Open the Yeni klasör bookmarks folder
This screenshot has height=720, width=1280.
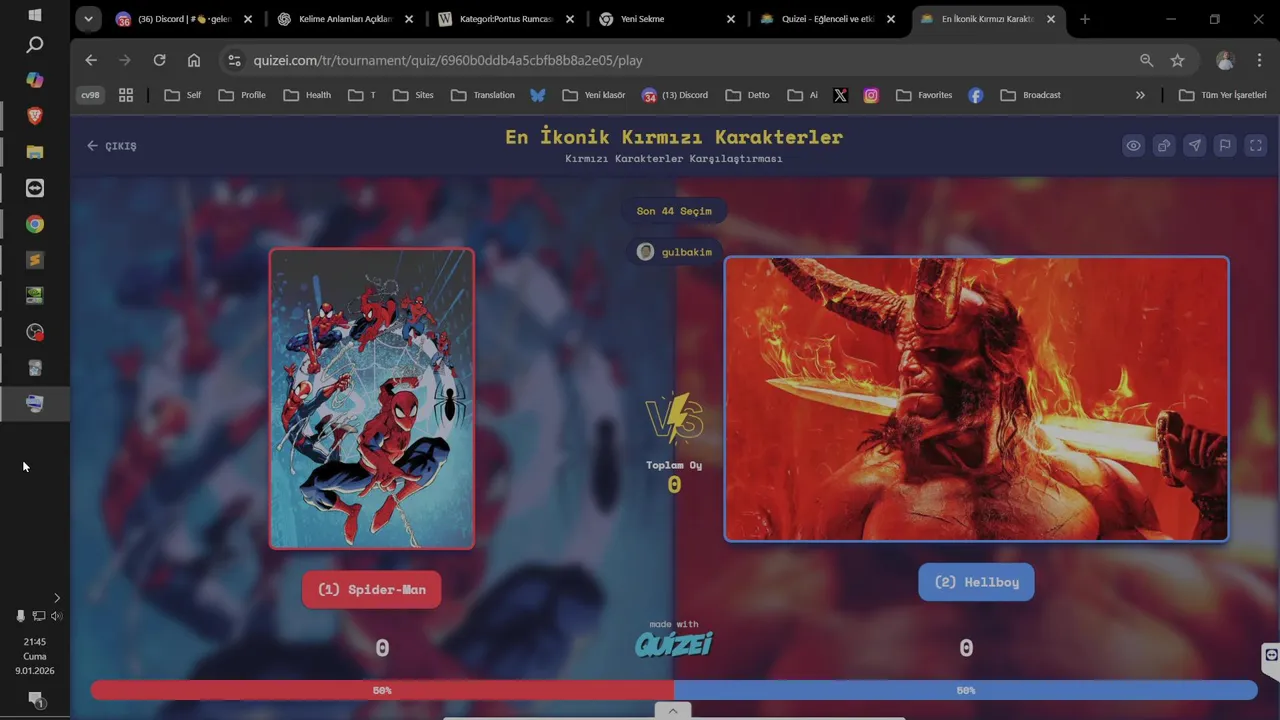click(594, 95)
